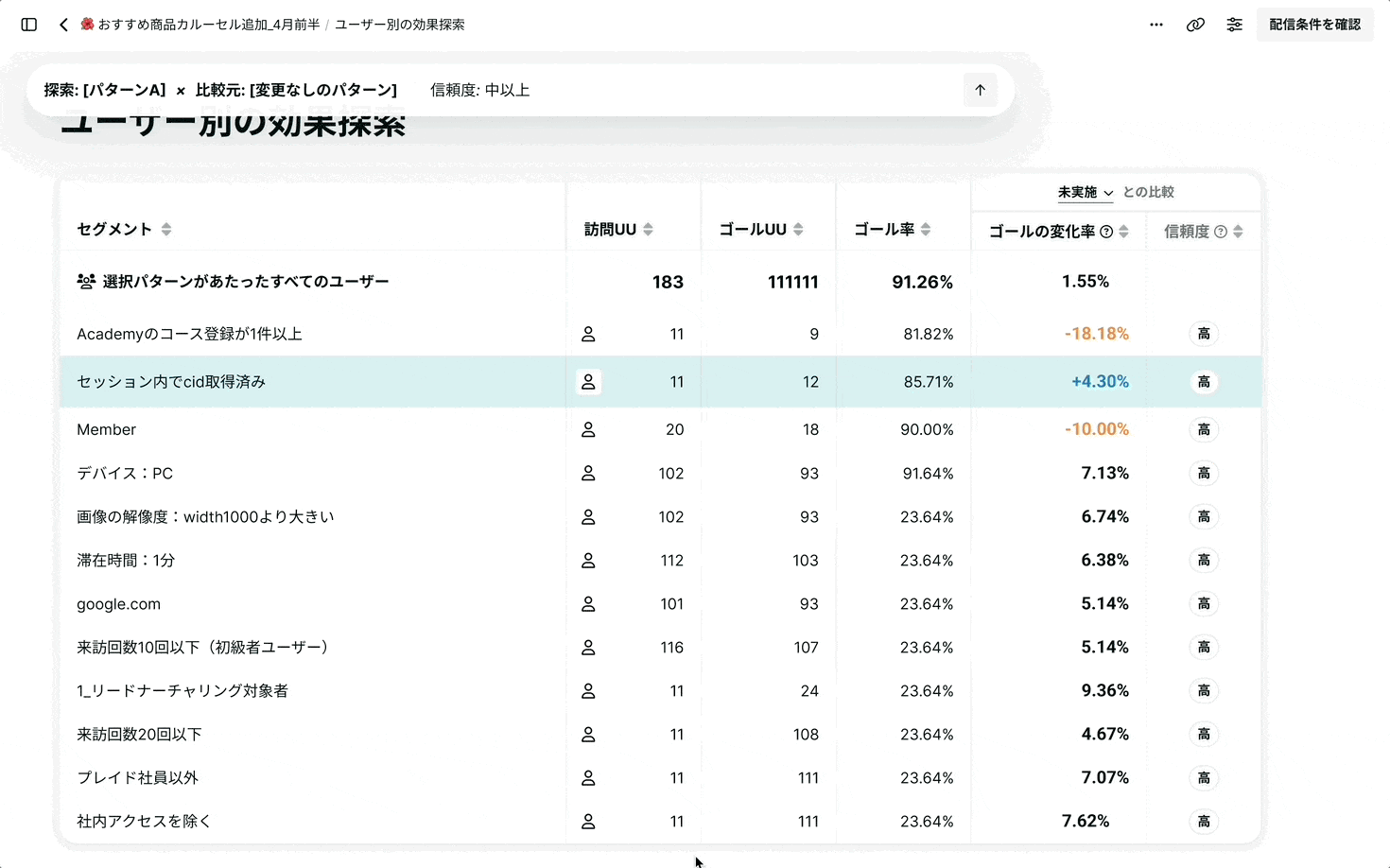Click user icon in 来訪回数20回以下 row
The image size is (1390, 868).
pos(588,734)
